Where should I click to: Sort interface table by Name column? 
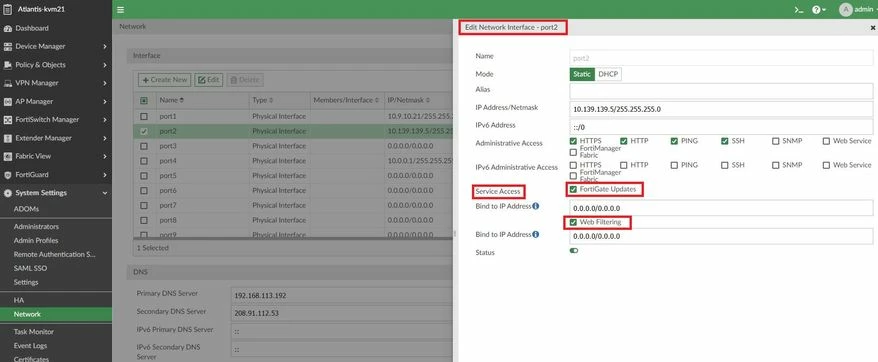point(171,100)
